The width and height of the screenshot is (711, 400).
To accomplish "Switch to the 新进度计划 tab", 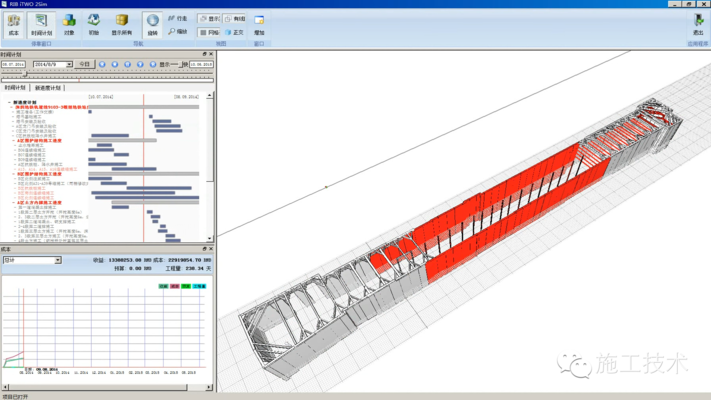I will (x=48, y=88).
